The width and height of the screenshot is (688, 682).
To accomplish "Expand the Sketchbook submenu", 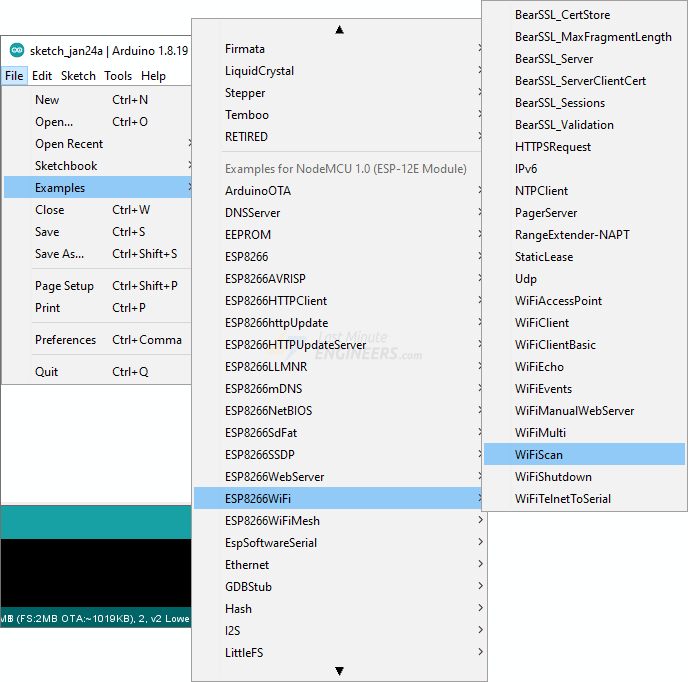I will click(x=66, y=166).
